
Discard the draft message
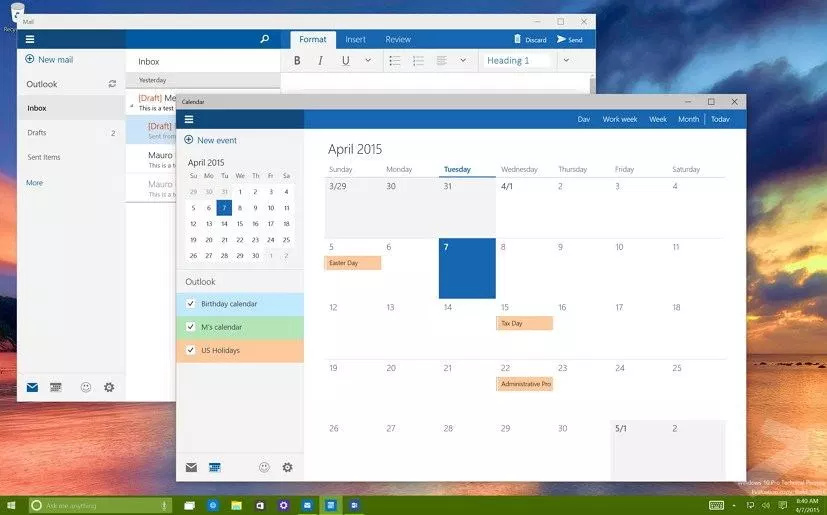coord(530,40)
